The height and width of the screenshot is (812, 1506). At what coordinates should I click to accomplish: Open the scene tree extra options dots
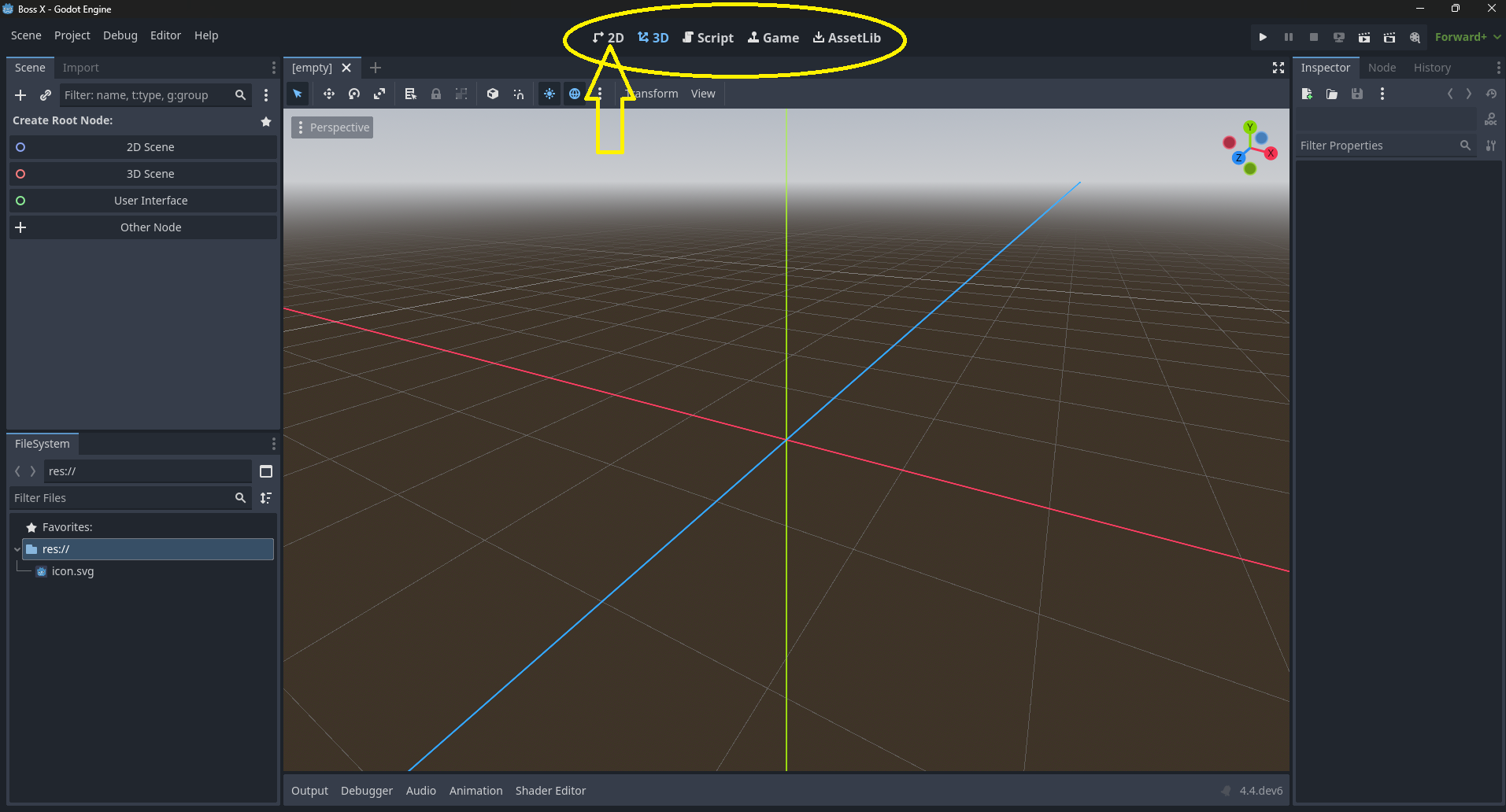[x=266, y=95]
